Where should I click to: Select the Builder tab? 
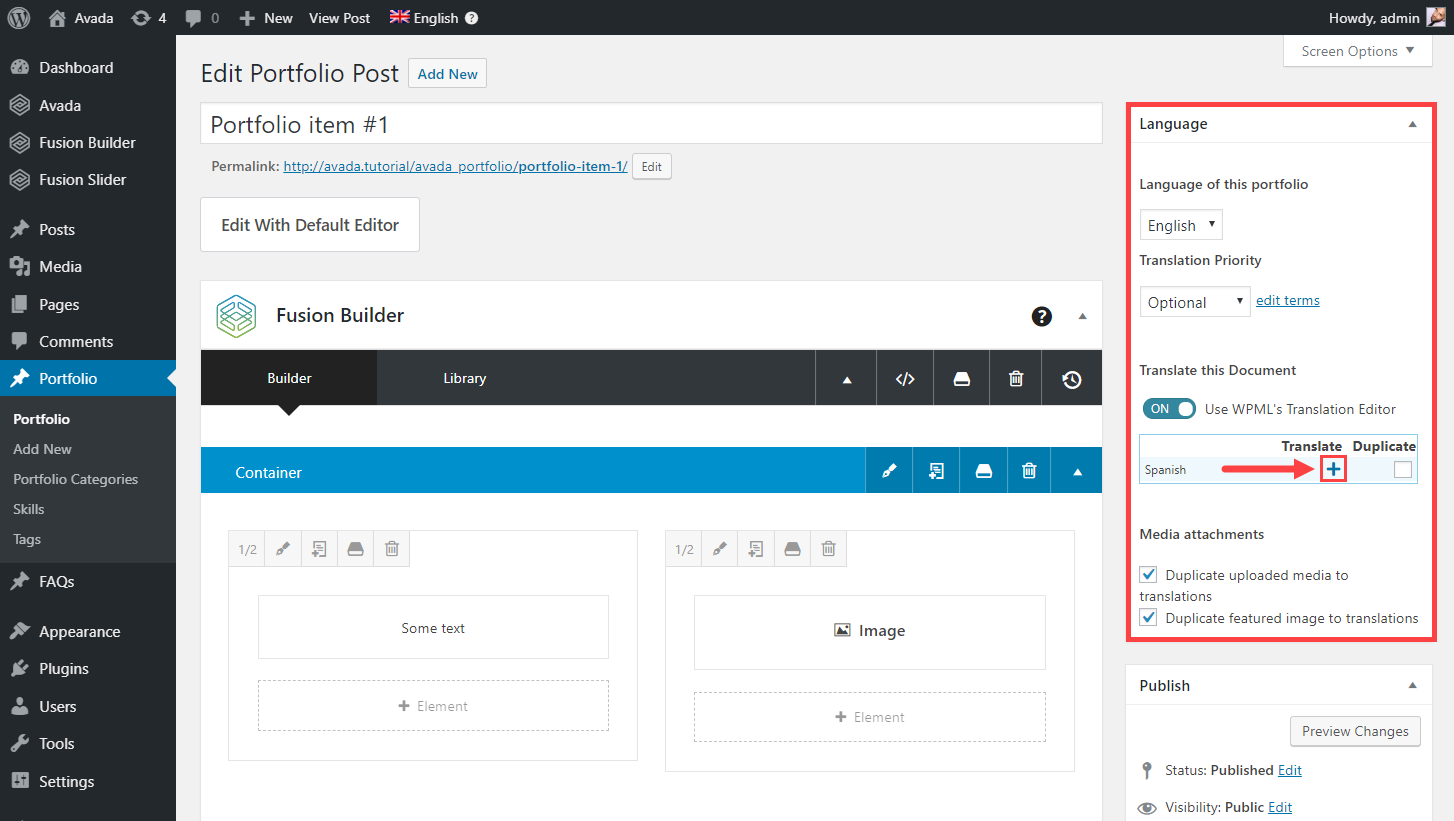[289, 378]
